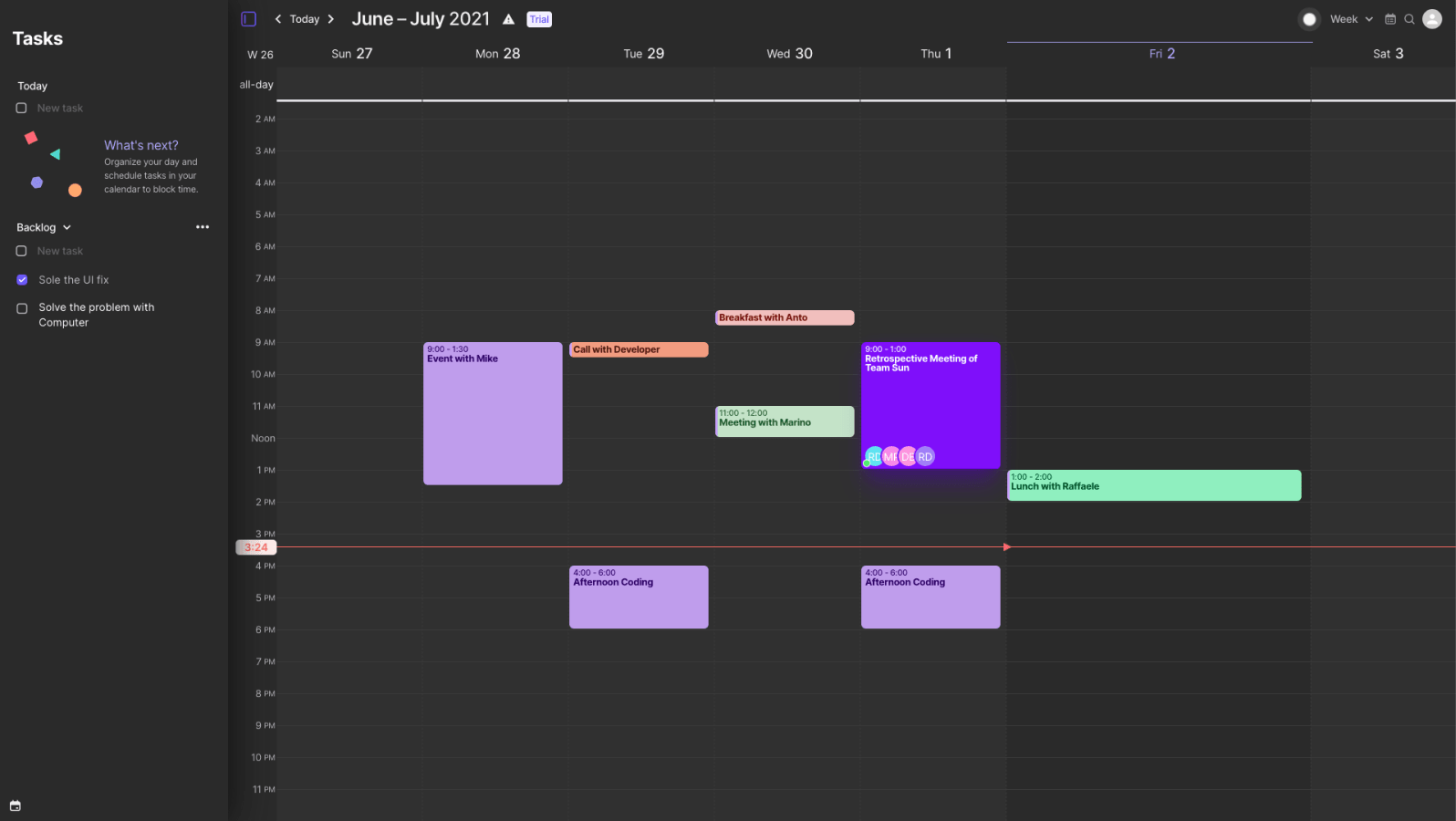This screenshot has width=1456, height=821.
Task: Open user profile avatar
Action: click(1432, 19)
